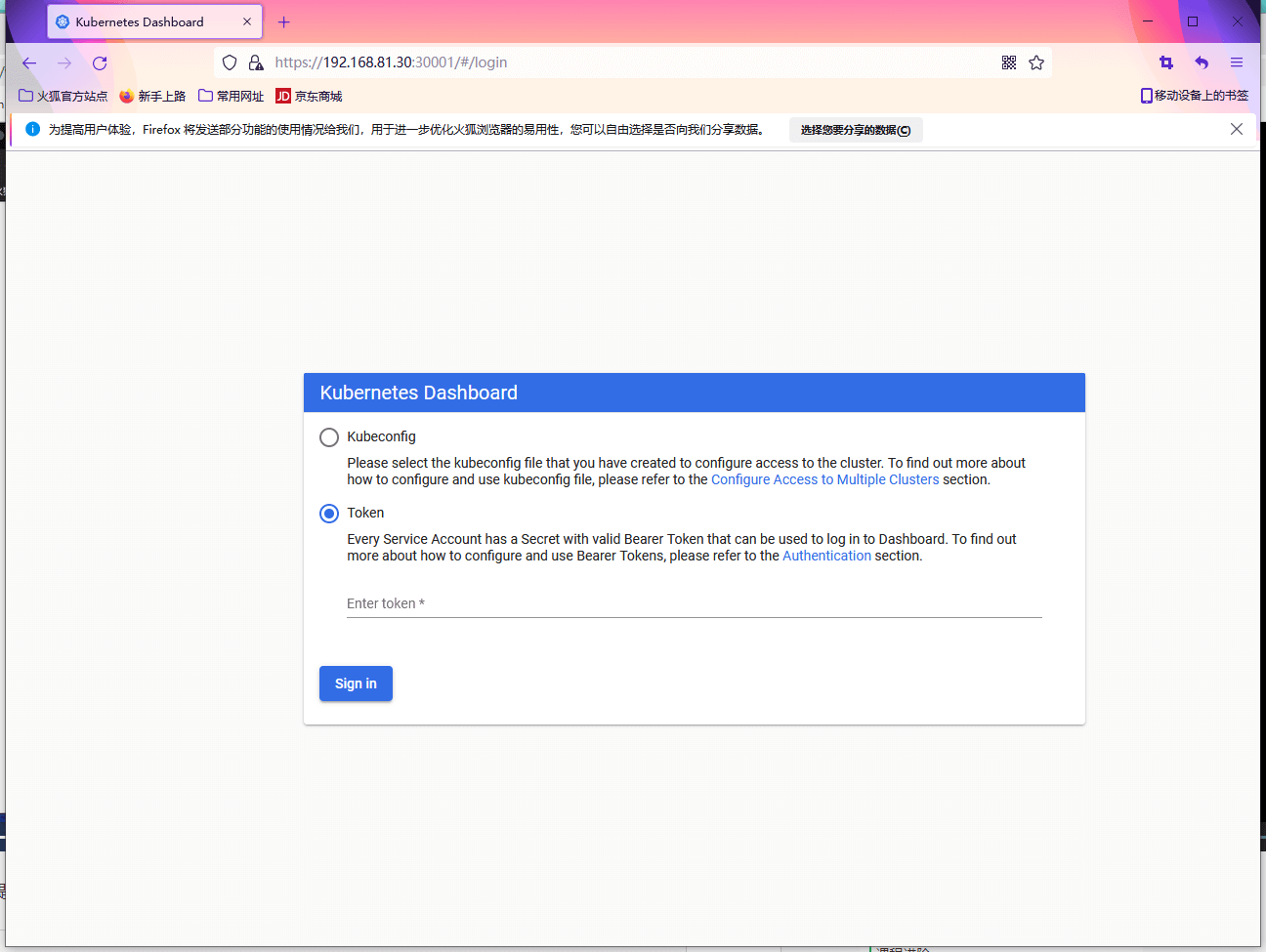This screenshot has width=1266, height=952.
Task: Open the screenshot crop tool
Action: pyautogui.click(x=1166, y=62)
